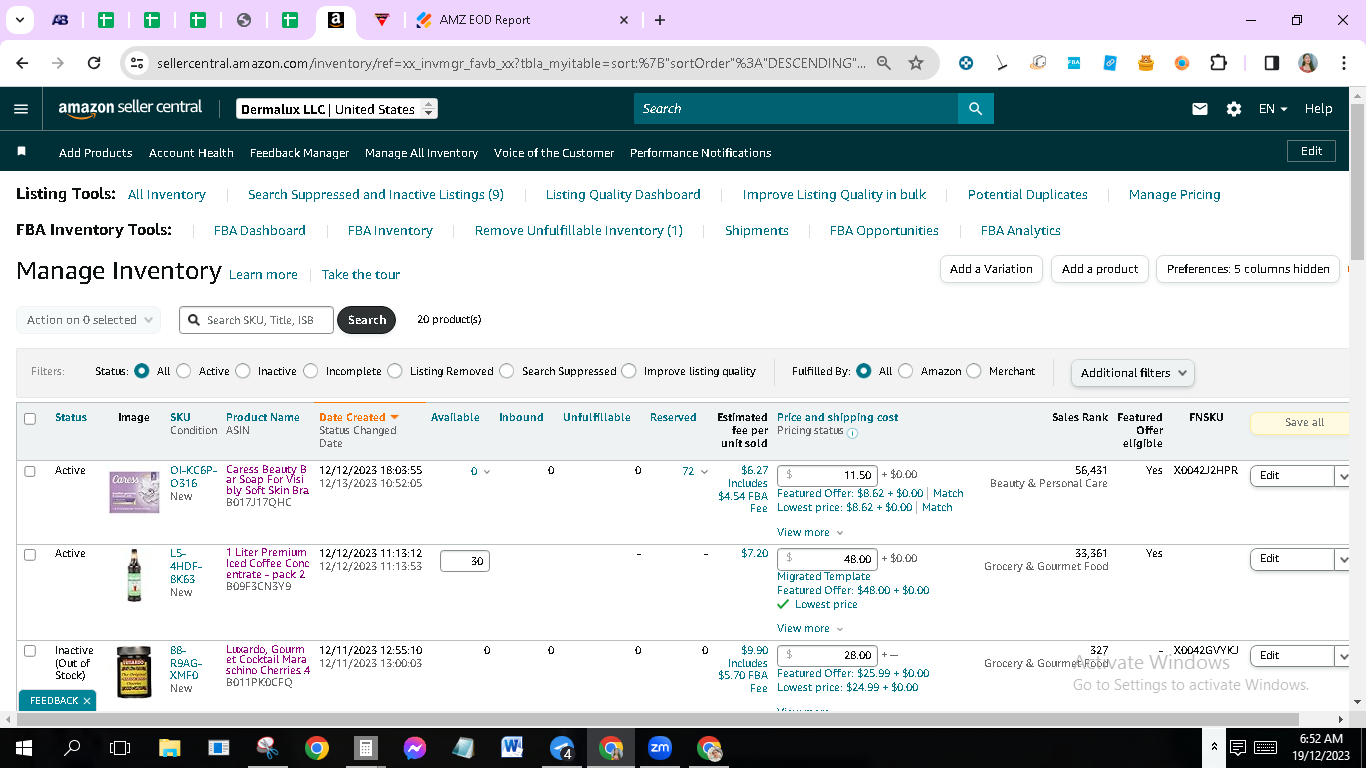The width and height of the screenshot is (1366, 768).
Task: Click the Search SKU, Title input field
Action: (x=257, y=320)
